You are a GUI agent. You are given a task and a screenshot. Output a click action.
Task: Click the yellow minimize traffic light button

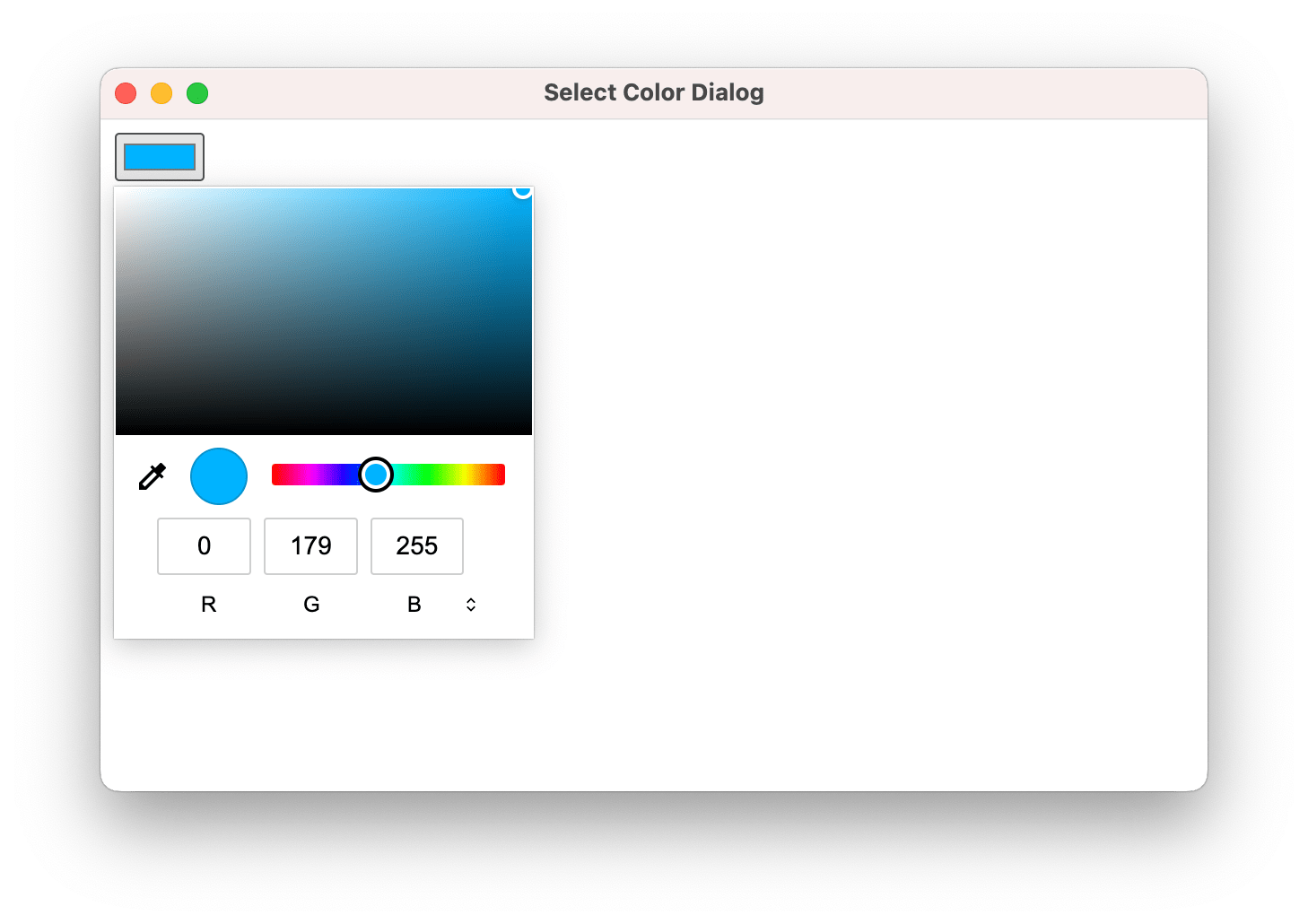coord(161,92)
